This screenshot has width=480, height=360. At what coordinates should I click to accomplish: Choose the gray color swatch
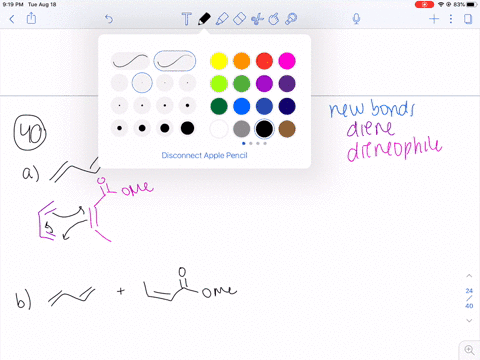point(242,129)
